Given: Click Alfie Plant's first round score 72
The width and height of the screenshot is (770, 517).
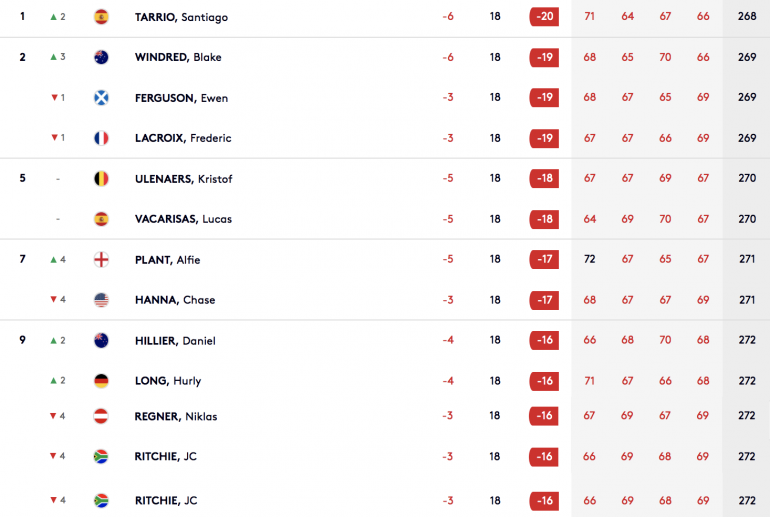Looking at the screenshot, I should coord(589,259).
